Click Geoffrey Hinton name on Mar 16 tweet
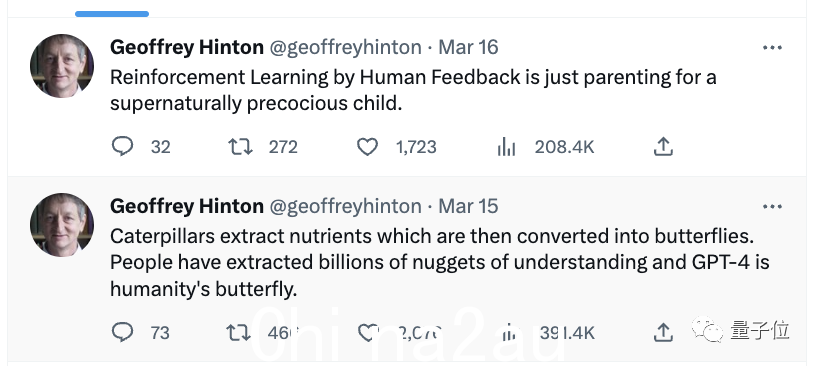Viewport: 816px width, 366px height. tap(187, 47)
